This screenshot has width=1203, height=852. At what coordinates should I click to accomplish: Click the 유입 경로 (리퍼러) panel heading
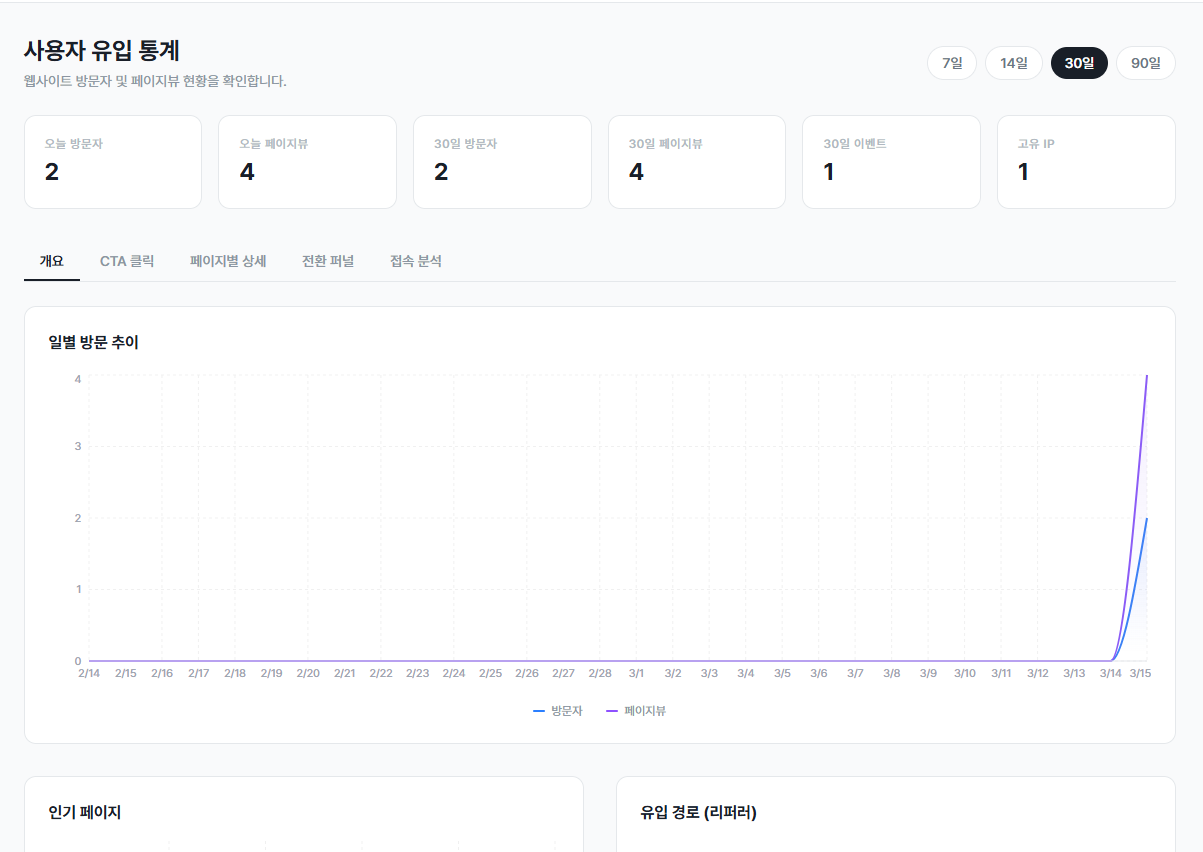[x=699, y=812]
